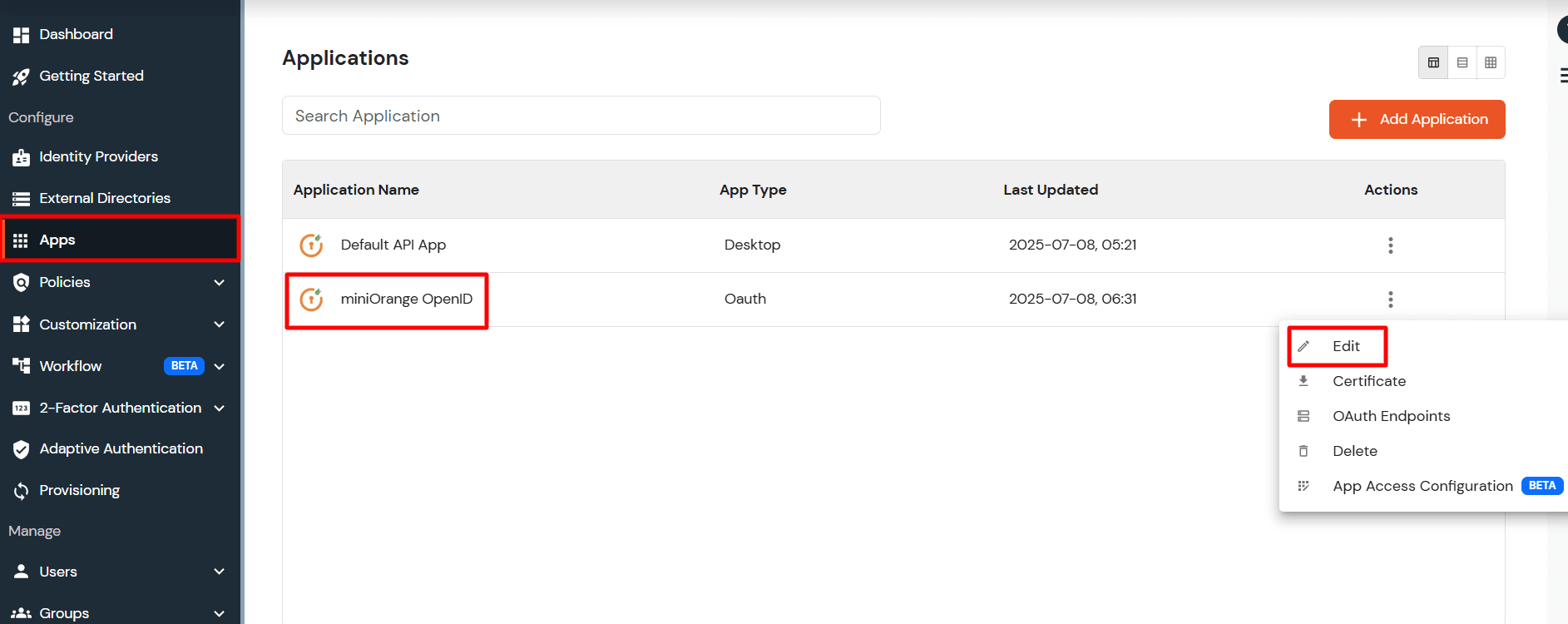Click the Oauth app type cell

(745, 299)
